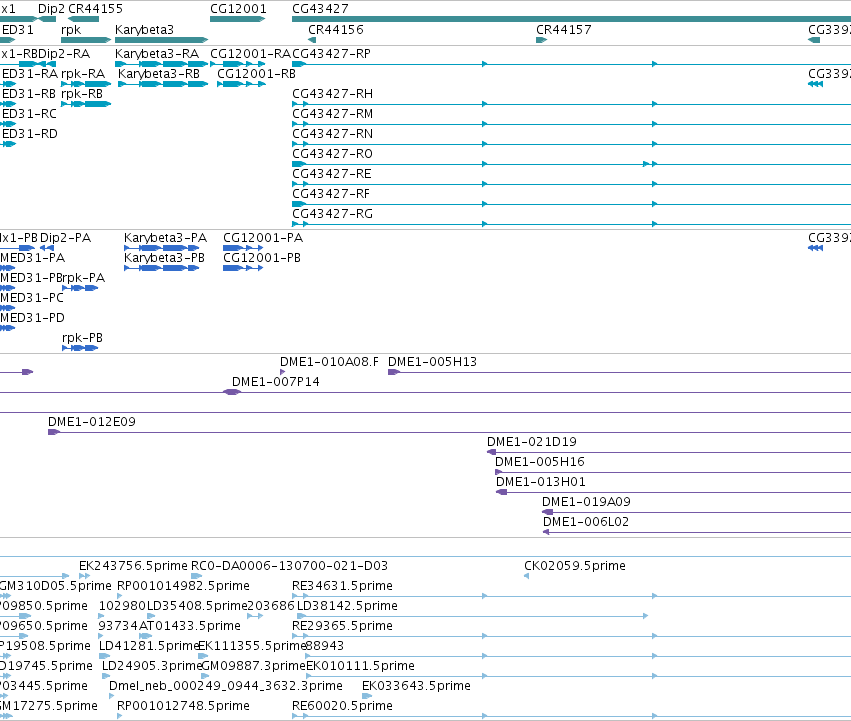Select clone DME1-019A09
Viewport: 851px width, 721px height.
(x=696, y=512)
